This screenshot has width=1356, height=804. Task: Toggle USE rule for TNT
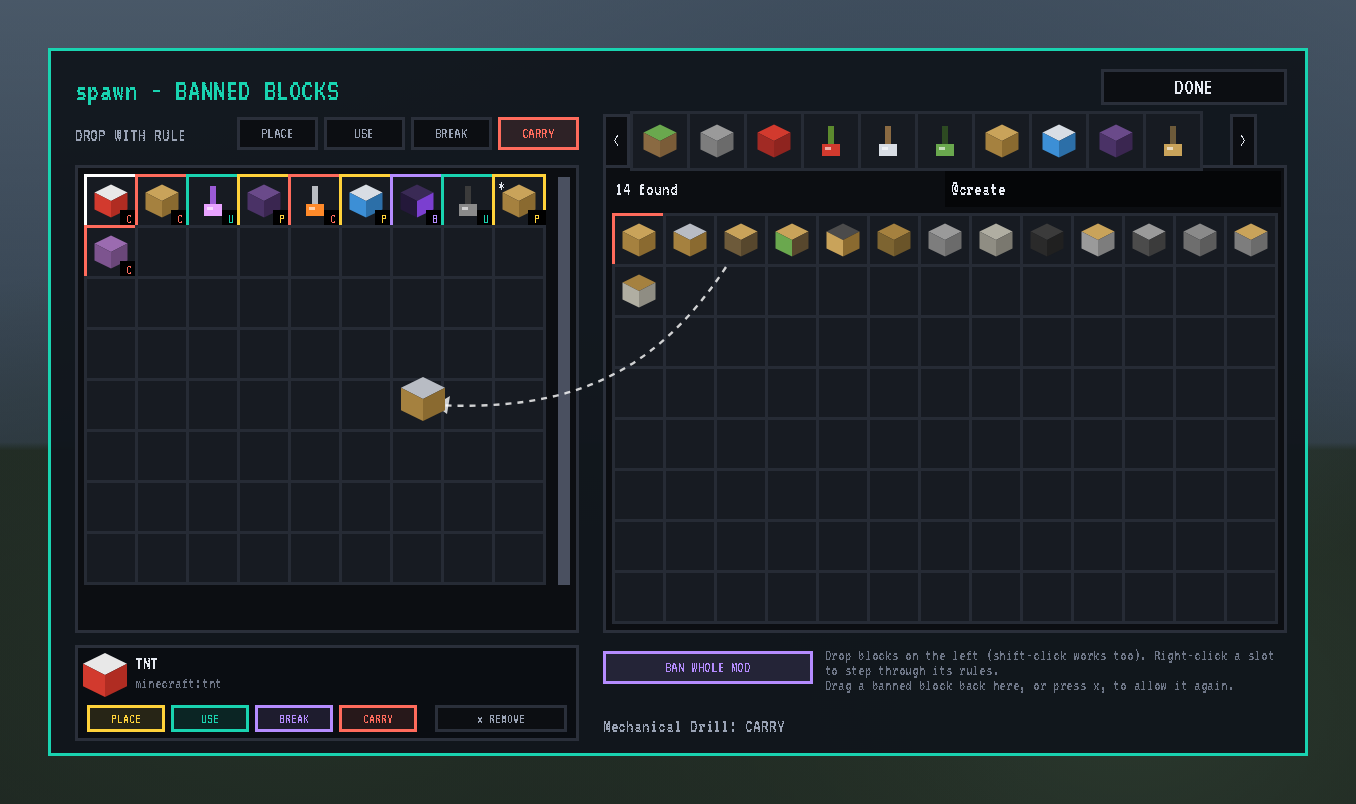click(x=210, y=719)
